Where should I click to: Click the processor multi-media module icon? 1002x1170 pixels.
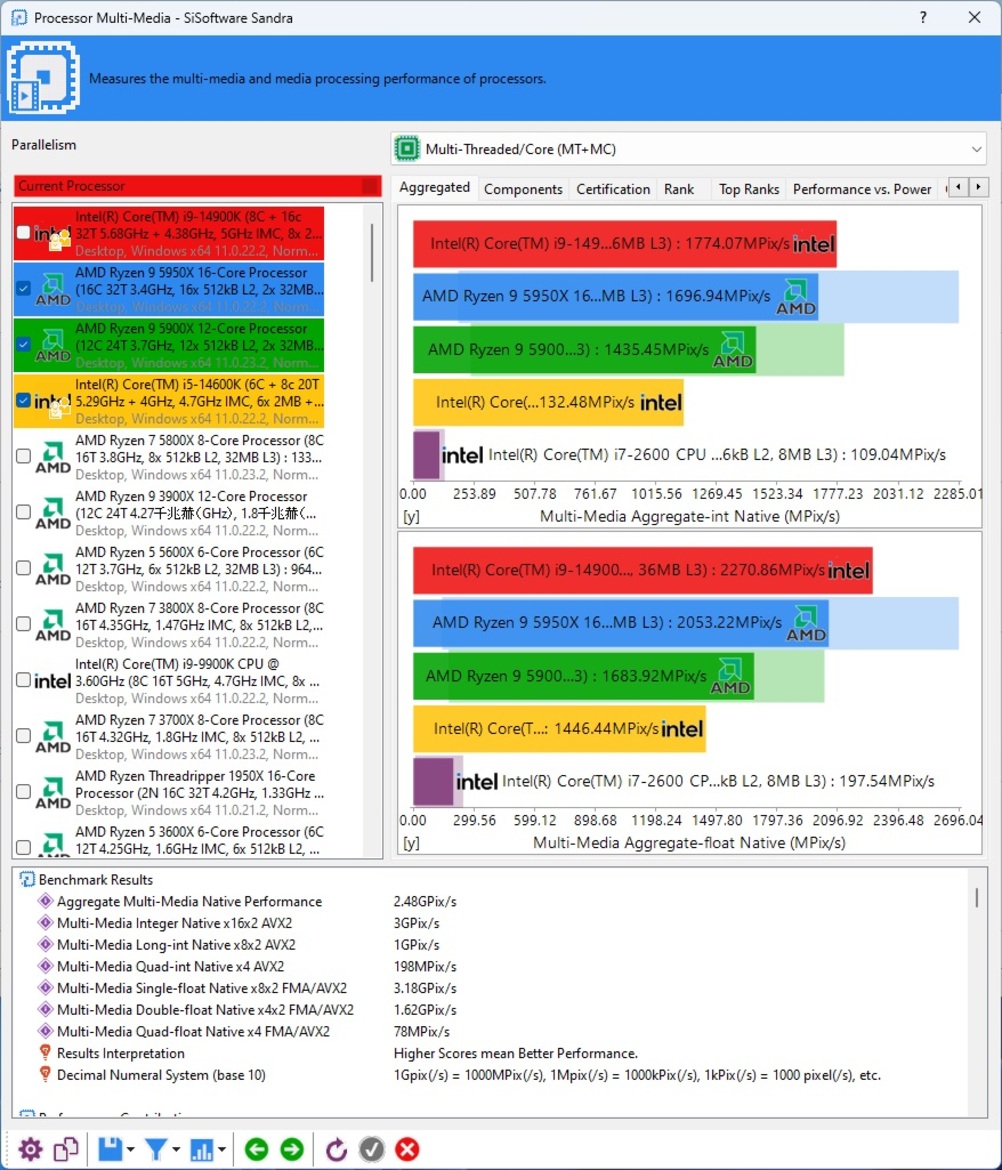click(x=43, y=78)
